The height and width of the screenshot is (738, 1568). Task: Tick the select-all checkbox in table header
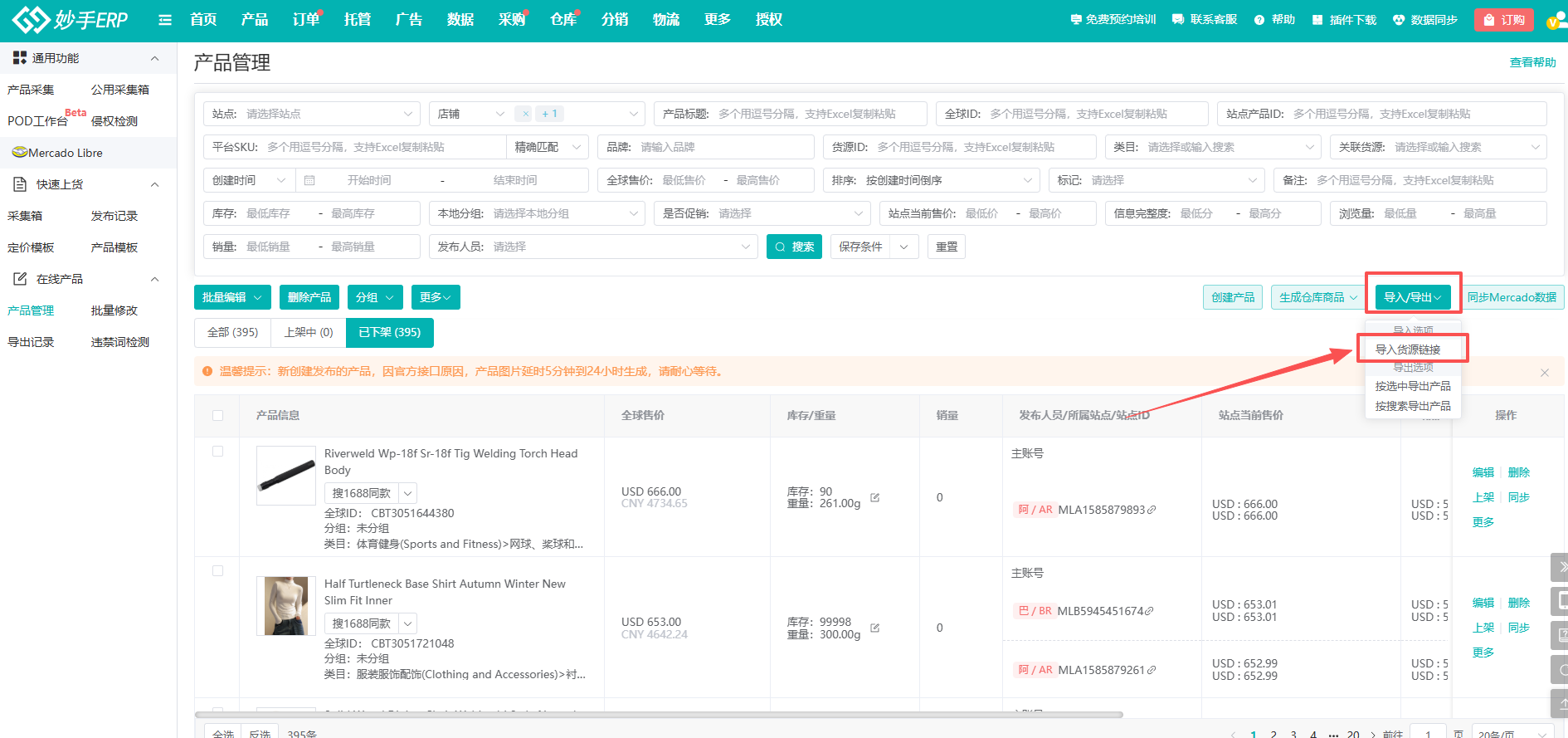point(217,415)
